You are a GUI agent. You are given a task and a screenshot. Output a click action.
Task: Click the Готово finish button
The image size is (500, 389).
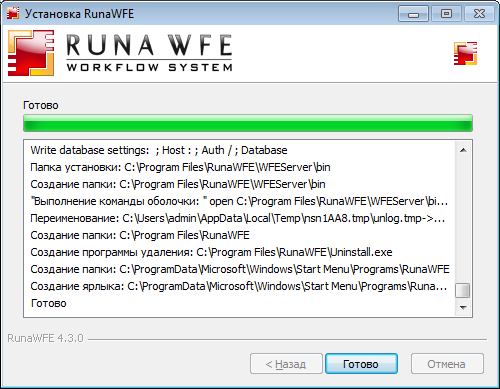(x=361, y=364)
